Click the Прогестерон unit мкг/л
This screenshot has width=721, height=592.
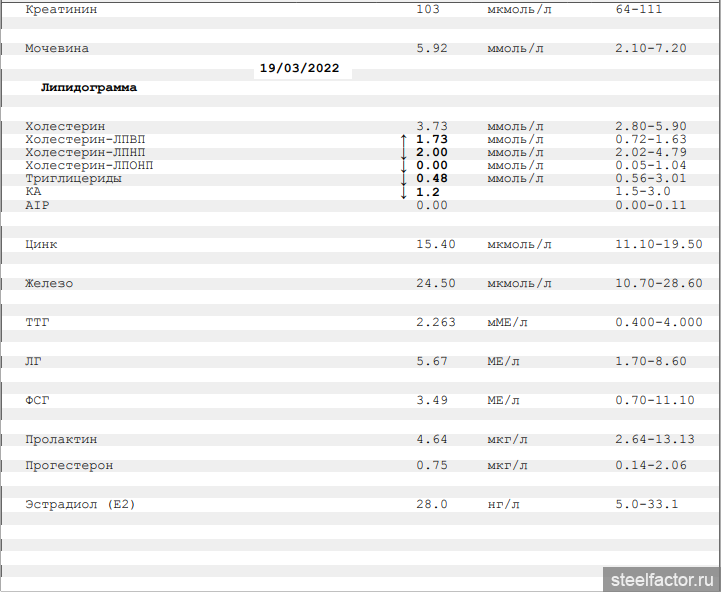[x=507, y=466]
